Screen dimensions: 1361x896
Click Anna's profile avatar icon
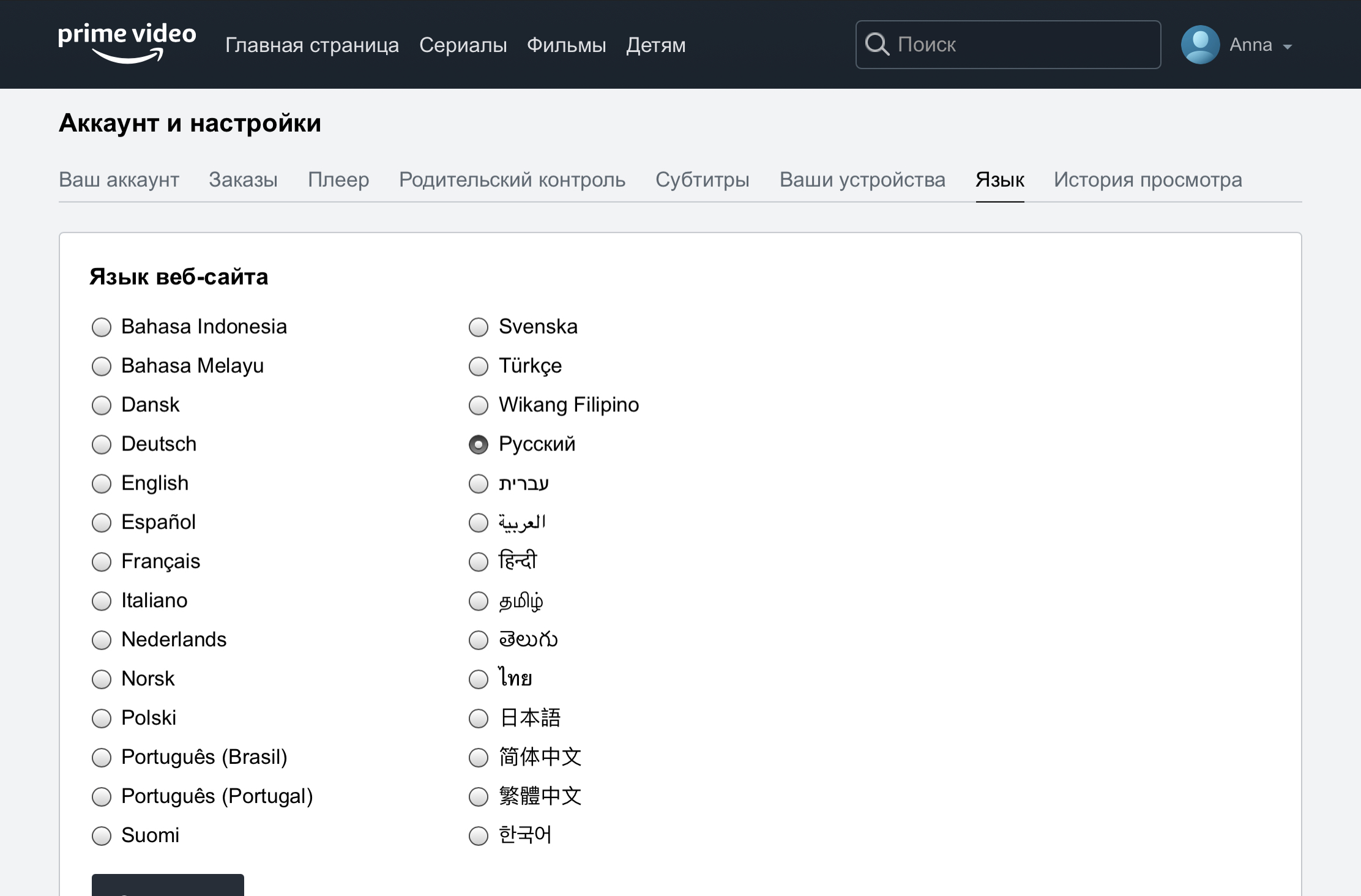1199,45
